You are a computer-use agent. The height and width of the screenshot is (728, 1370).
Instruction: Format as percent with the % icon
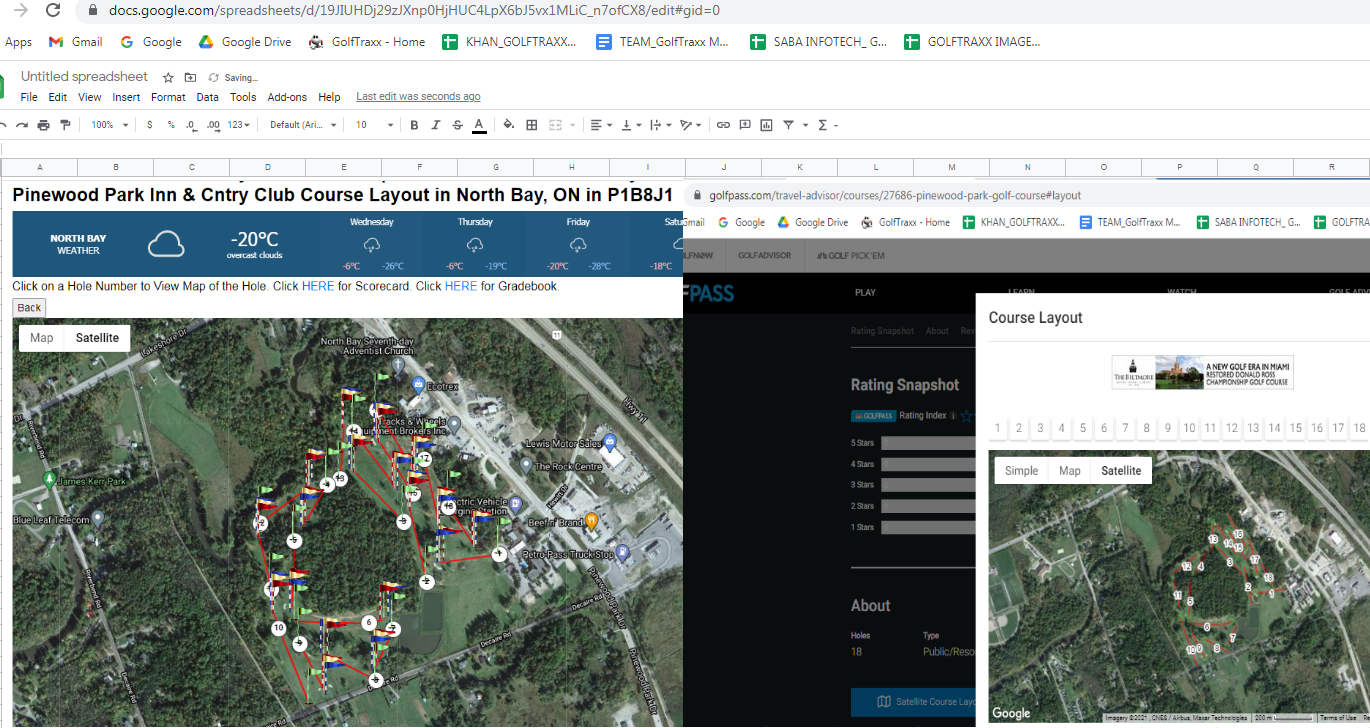(x=171, y=125)
